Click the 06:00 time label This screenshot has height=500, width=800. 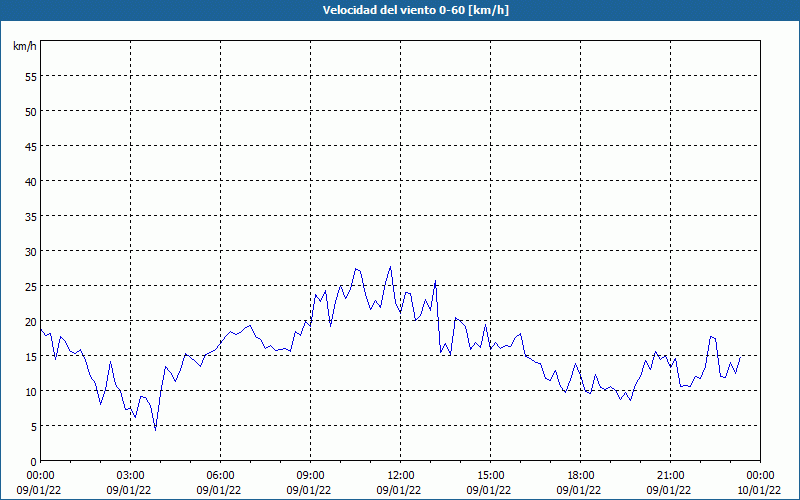coord(220,476)
